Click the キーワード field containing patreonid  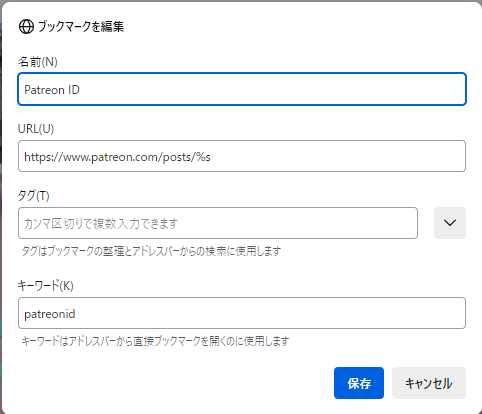point(242,313)
